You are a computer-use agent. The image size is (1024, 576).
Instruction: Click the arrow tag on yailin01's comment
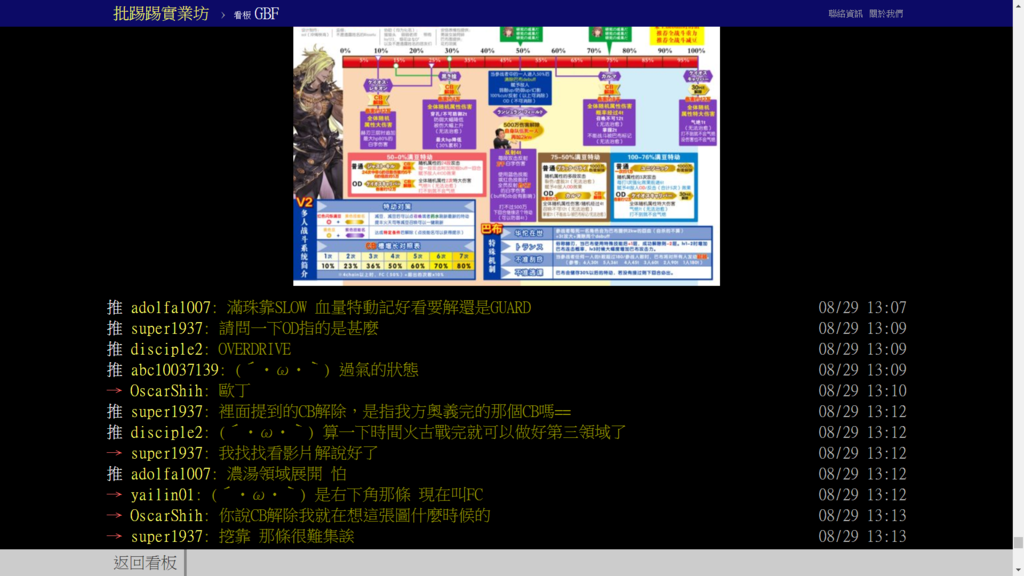114,495
